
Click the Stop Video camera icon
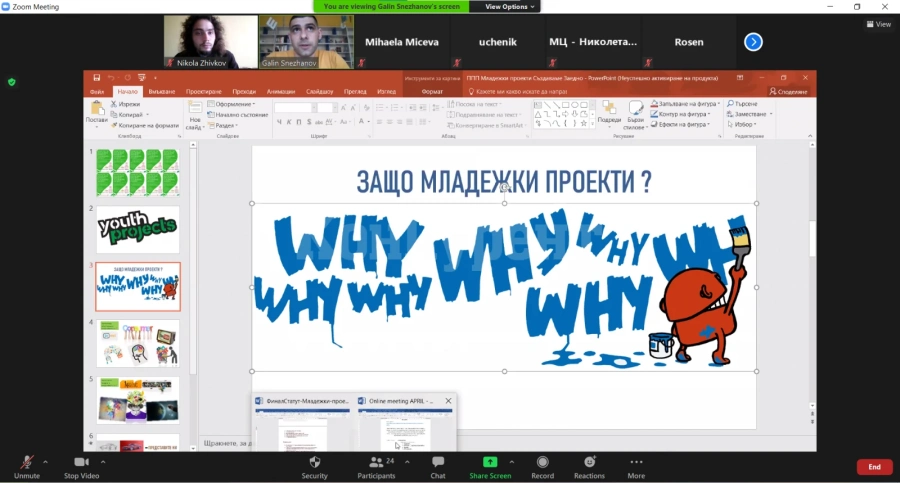click(82, 462)
